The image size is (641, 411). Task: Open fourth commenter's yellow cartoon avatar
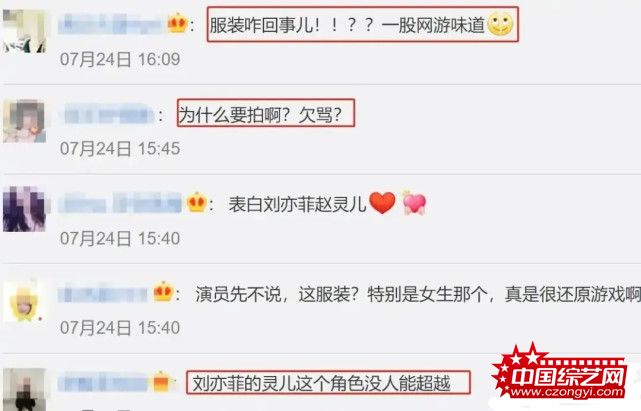pos(24,301)
